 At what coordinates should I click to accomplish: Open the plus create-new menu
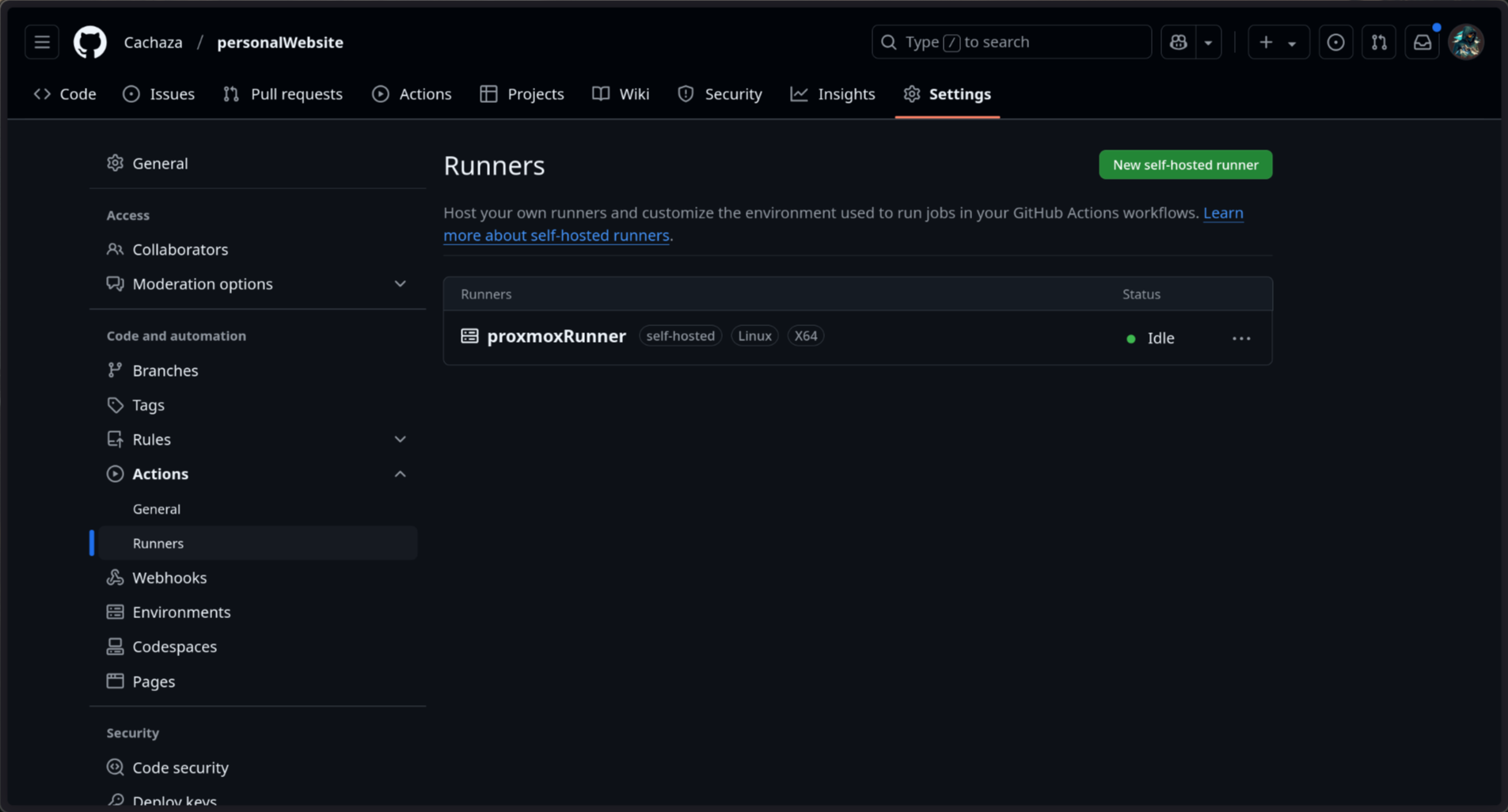1278,42
